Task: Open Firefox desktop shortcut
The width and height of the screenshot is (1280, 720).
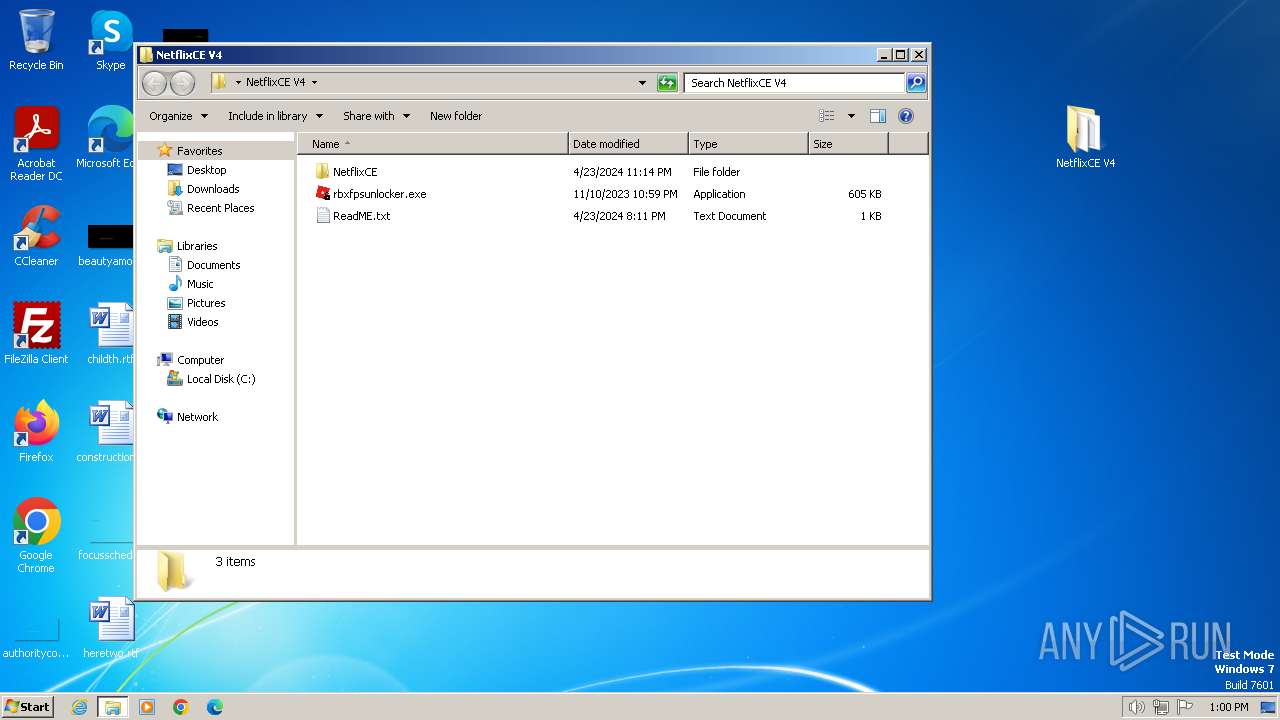Action: pos(36,431)
